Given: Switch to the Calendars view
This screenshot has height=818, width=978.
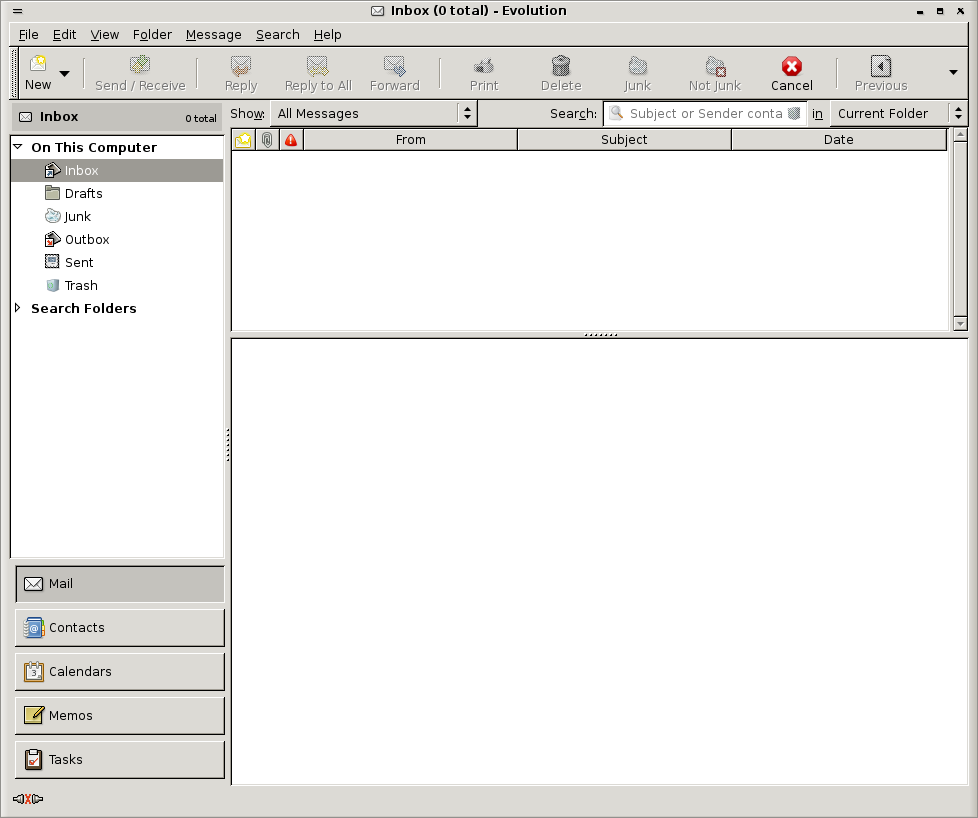Looking at the screenshot, I should tap(120, 672).
